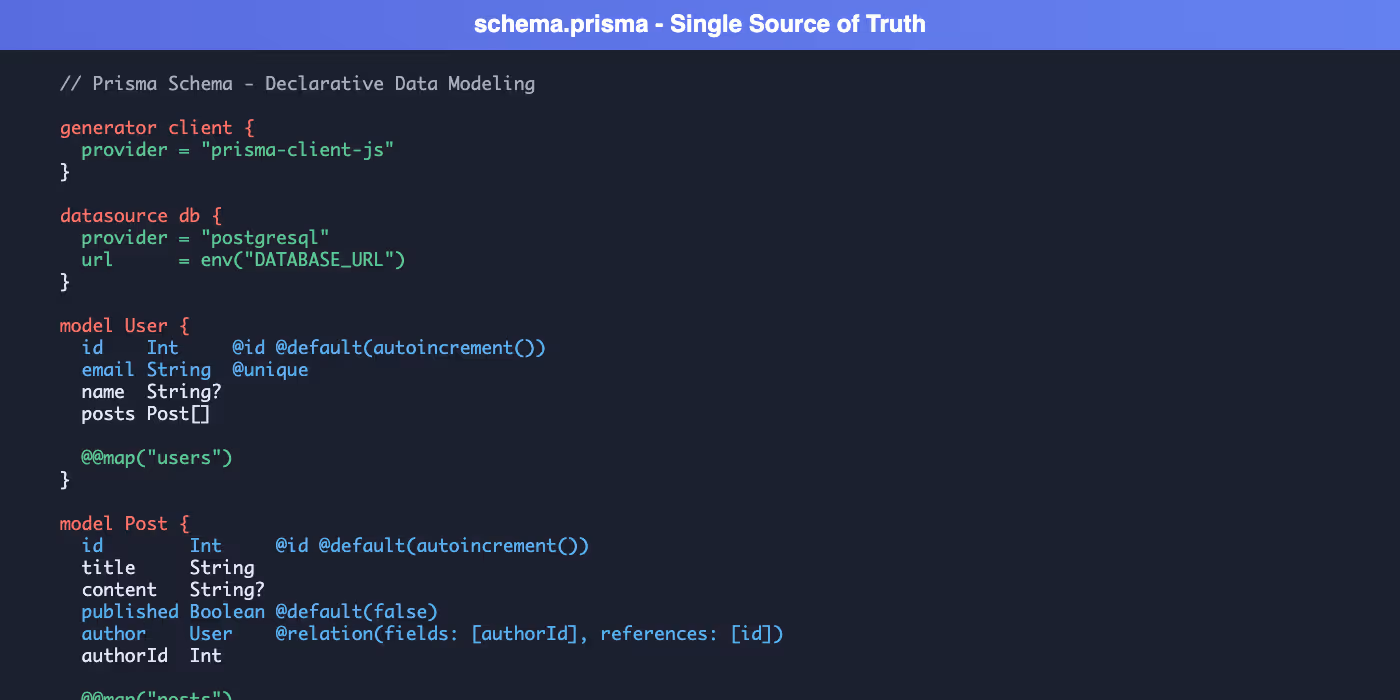This screenshot has width=1400, height=700.
Task: Click the model User declaration
Action: [124, 326]
